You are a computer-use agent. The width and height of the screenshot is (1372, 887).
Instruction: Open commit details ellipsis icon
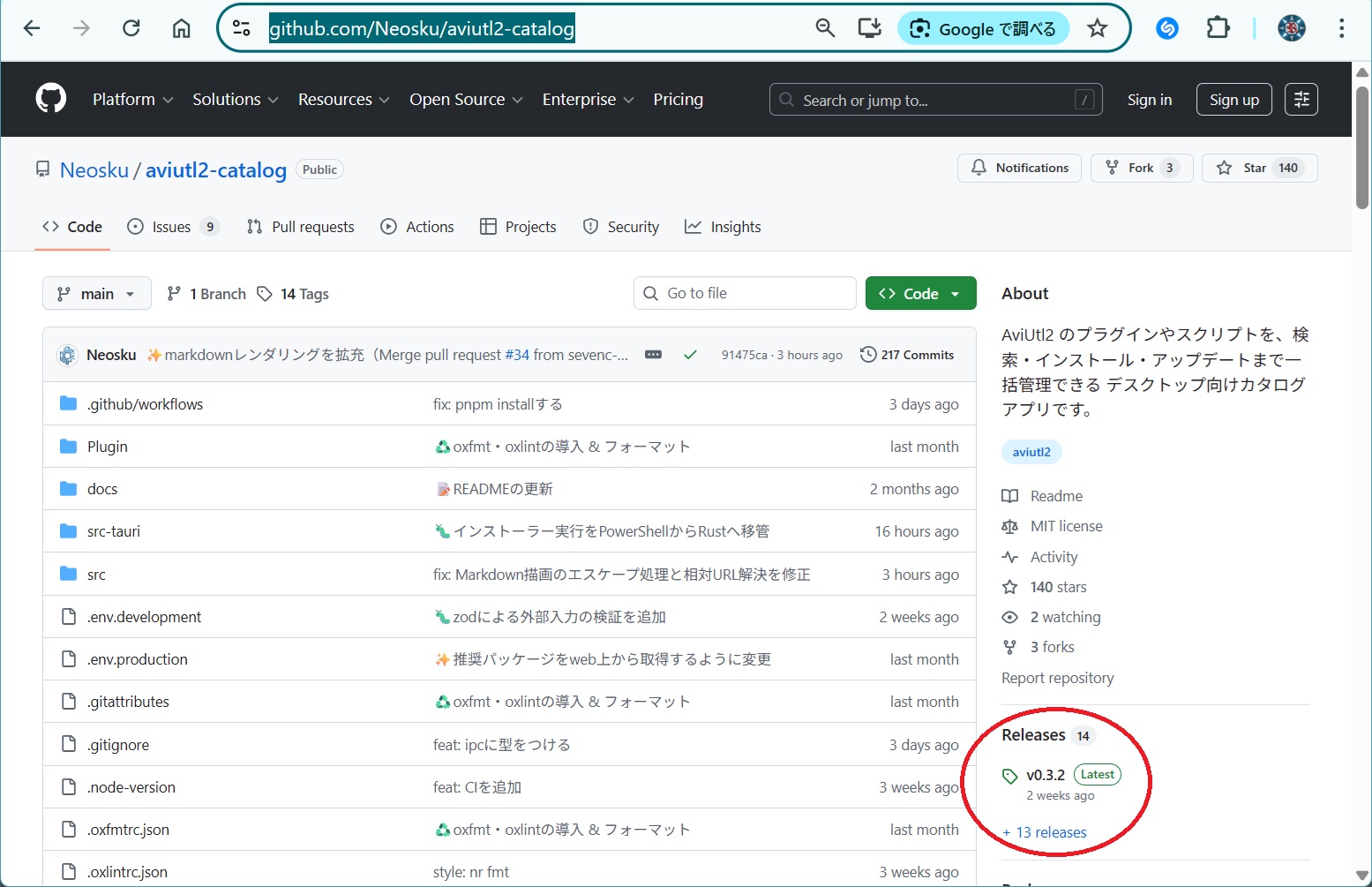653,355
